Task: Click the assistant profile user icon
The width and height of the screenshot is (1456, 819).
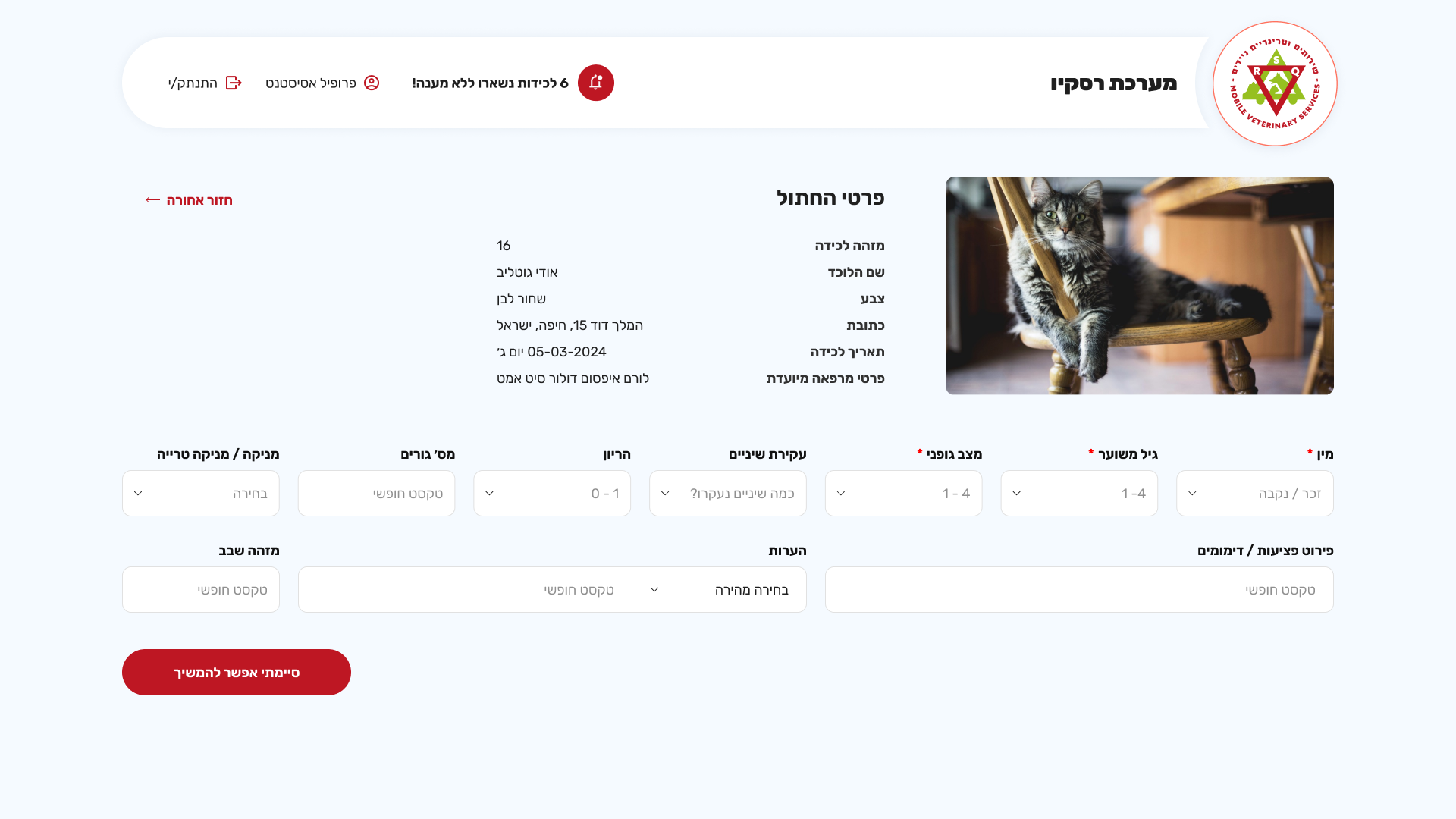Action: click(x=372, y=83)
